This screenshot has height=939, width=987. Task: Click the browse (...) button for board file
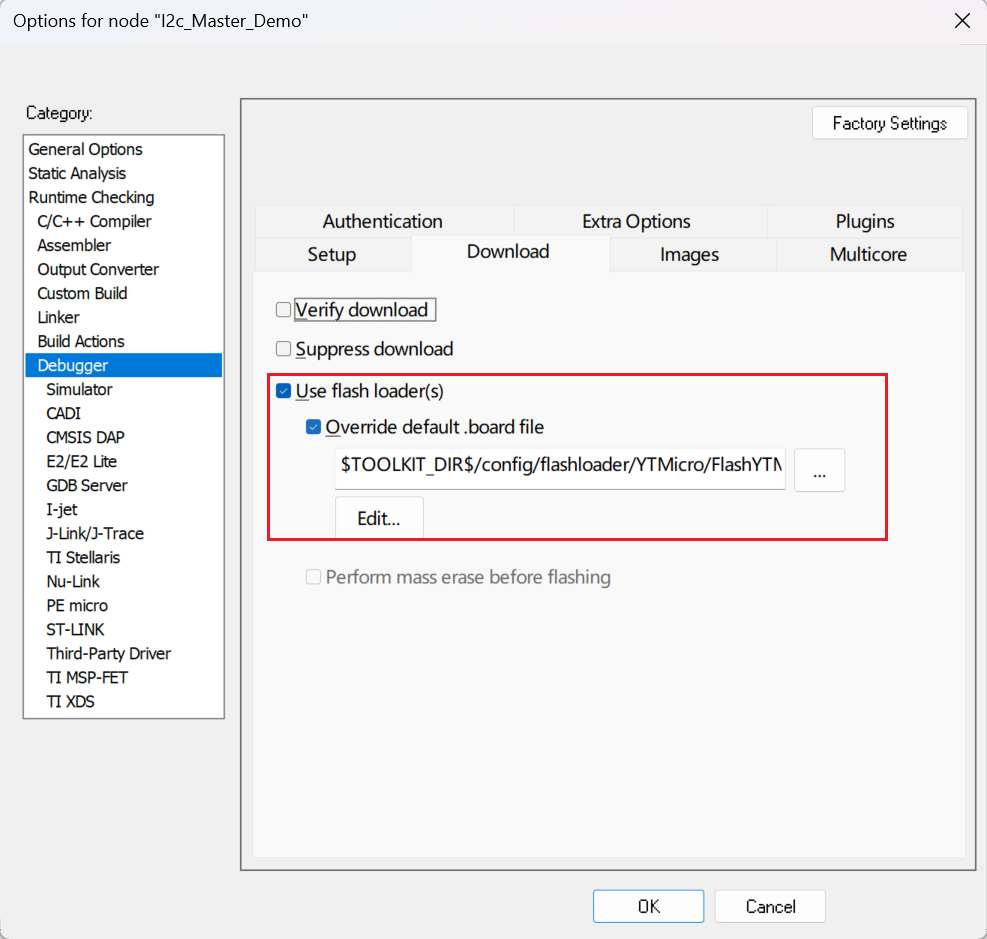[819, 470]
